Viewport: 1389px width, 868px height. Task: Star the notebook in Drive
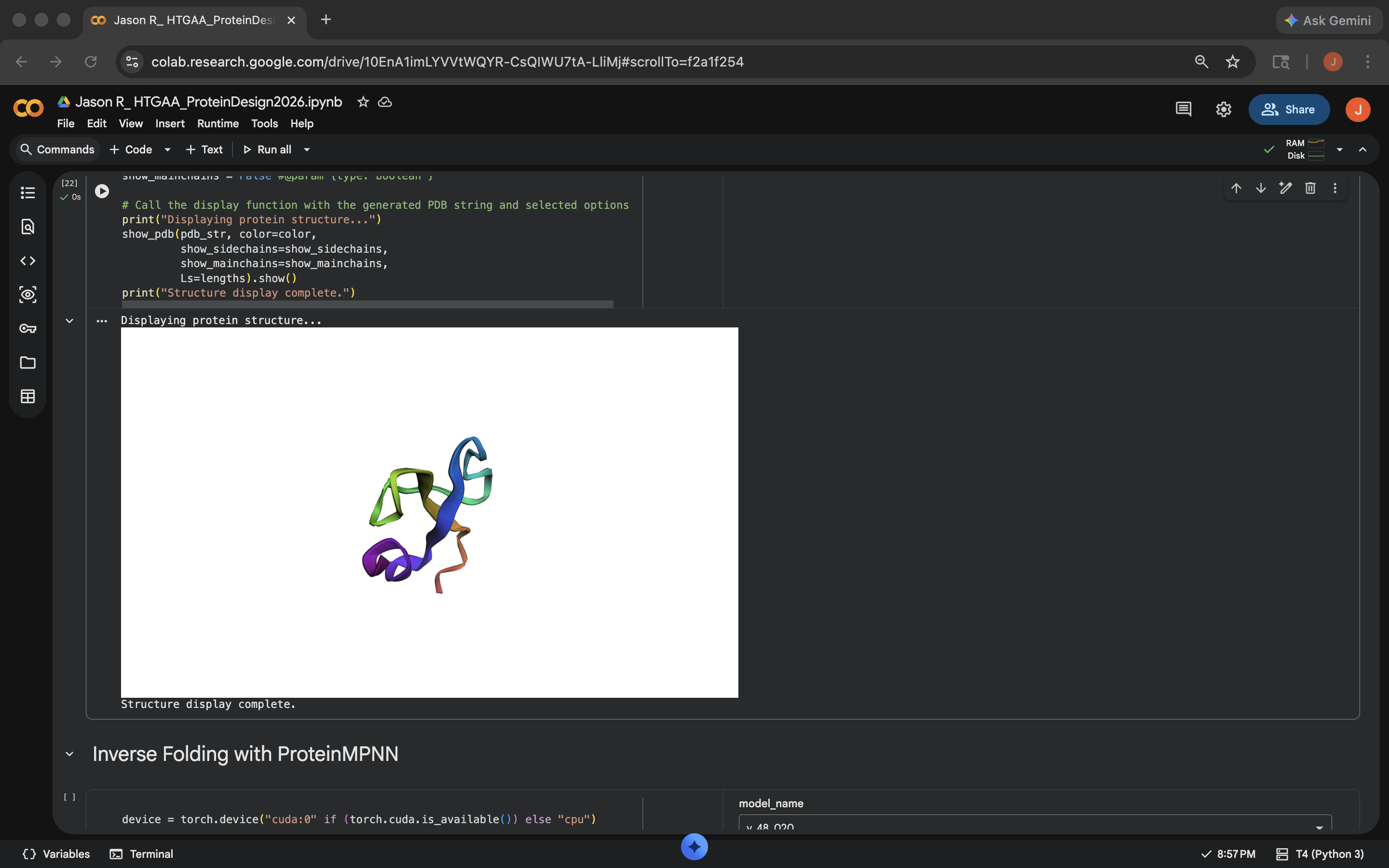pyautogui.click(x=363, y=102)
